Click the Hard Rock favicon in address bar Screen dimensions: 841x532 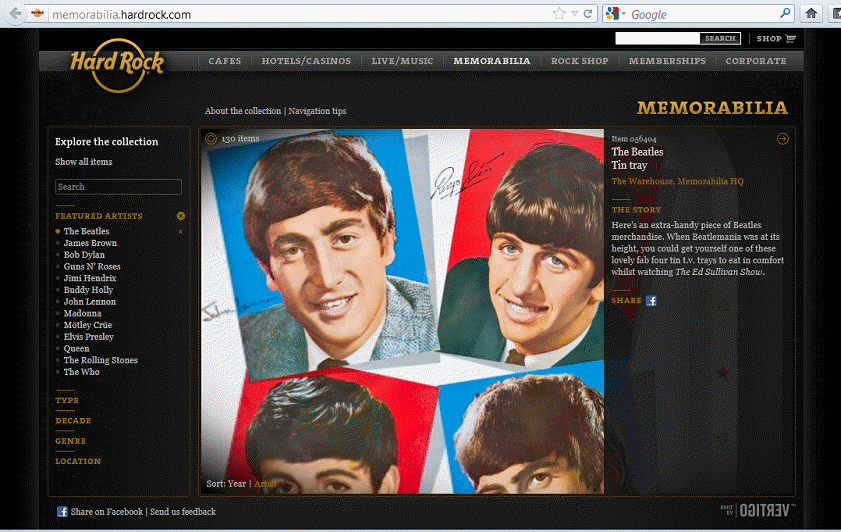coord(37,14)
